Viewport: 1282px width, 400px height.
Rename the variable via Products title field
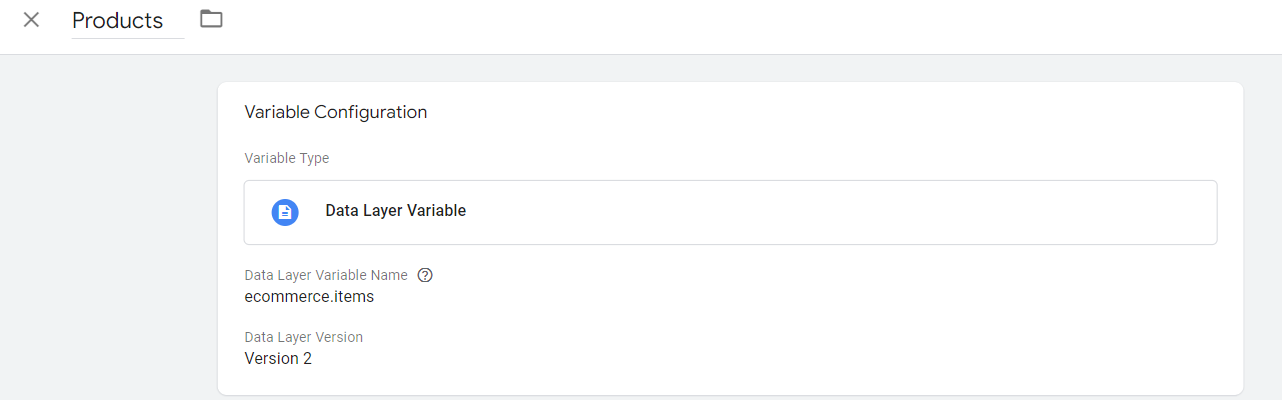pos(128,21)
